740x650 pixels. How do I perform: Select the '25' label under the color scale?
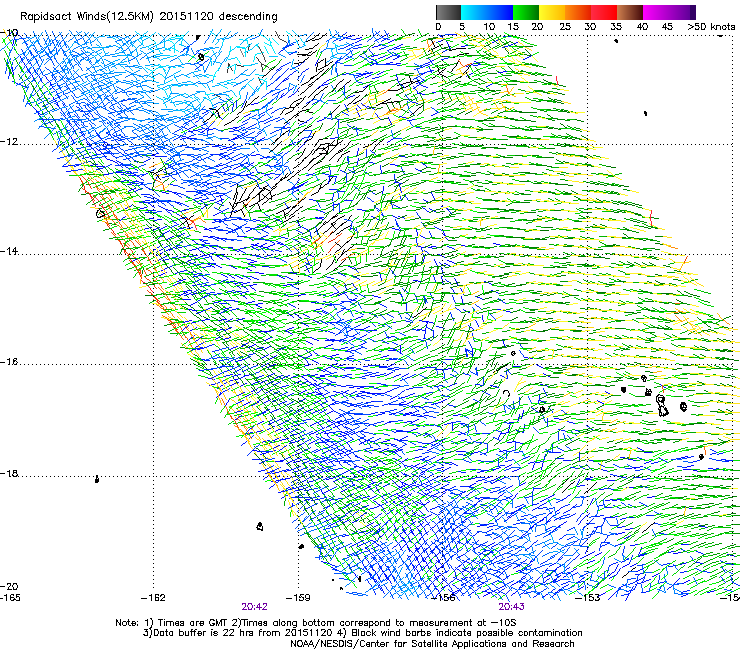[x=565, y=27]
